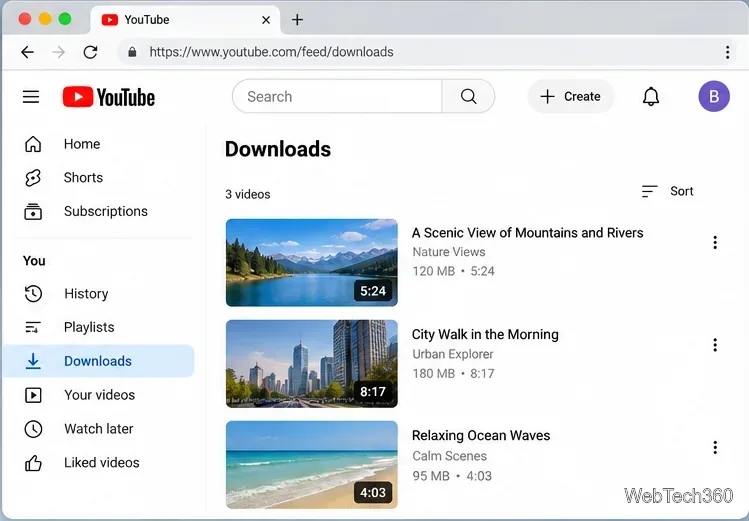Click the 8:17 duration badge
Image resolution: width=749 pixels, height=521 pixels.
pyautogui.click(x=373, y=392)
